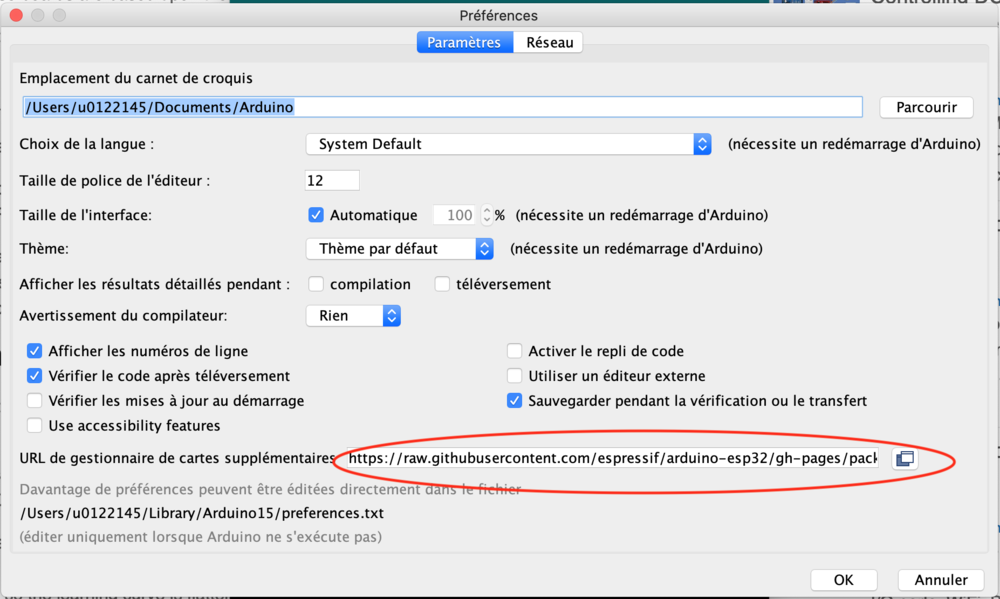Click the additional boards manager URL field
This screenshot has height=599, width=1000.
[612, 458]
